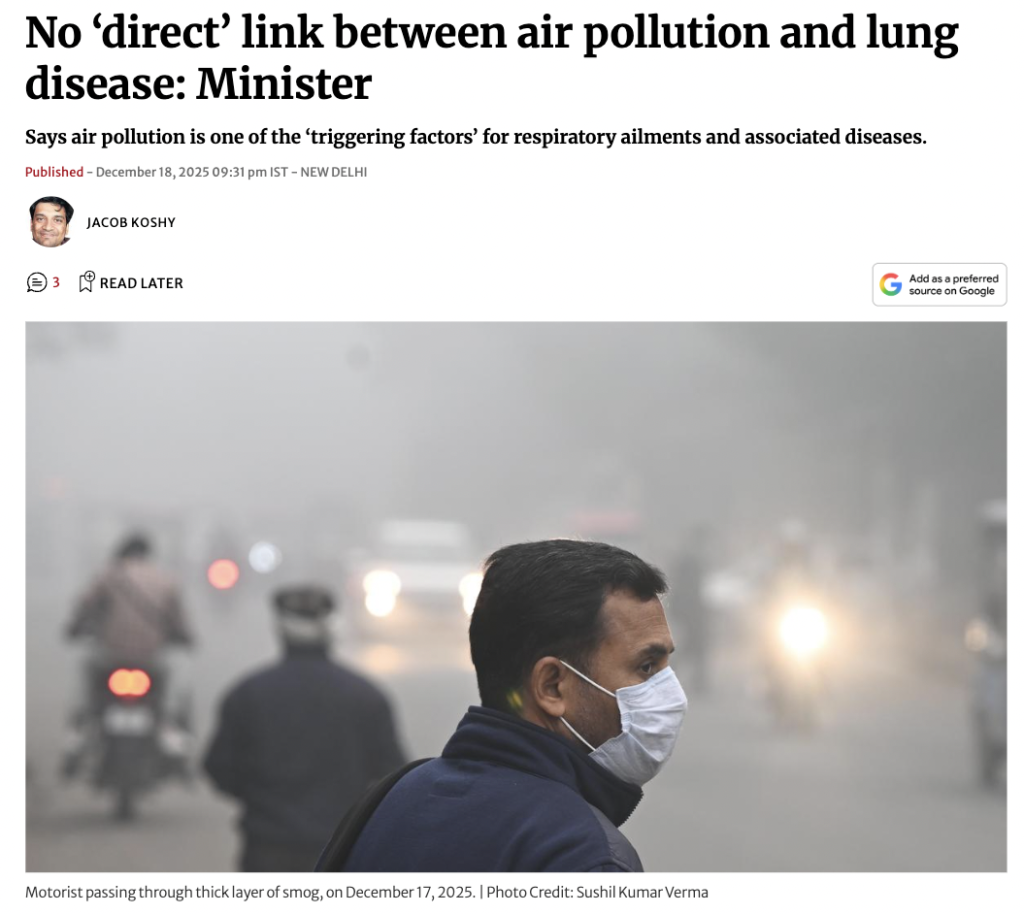Click the Google G logo
1024x914 pixels.
(x=890, y=285)
